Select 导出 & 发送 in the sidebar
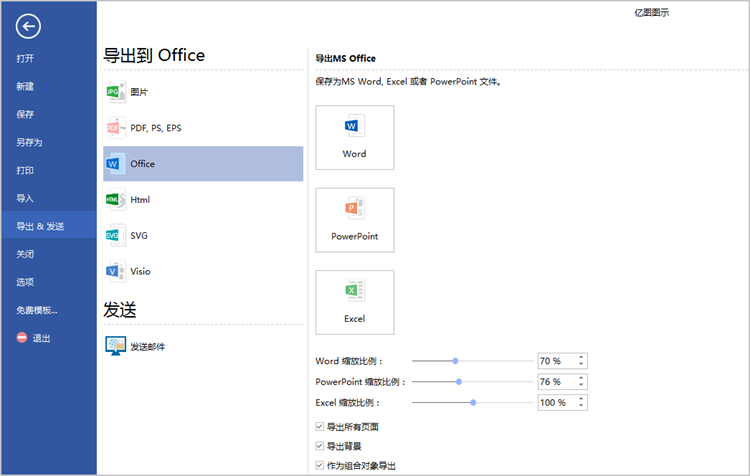Image resolution: width=750 pixels, height=476 pixels. coord(49,226)
